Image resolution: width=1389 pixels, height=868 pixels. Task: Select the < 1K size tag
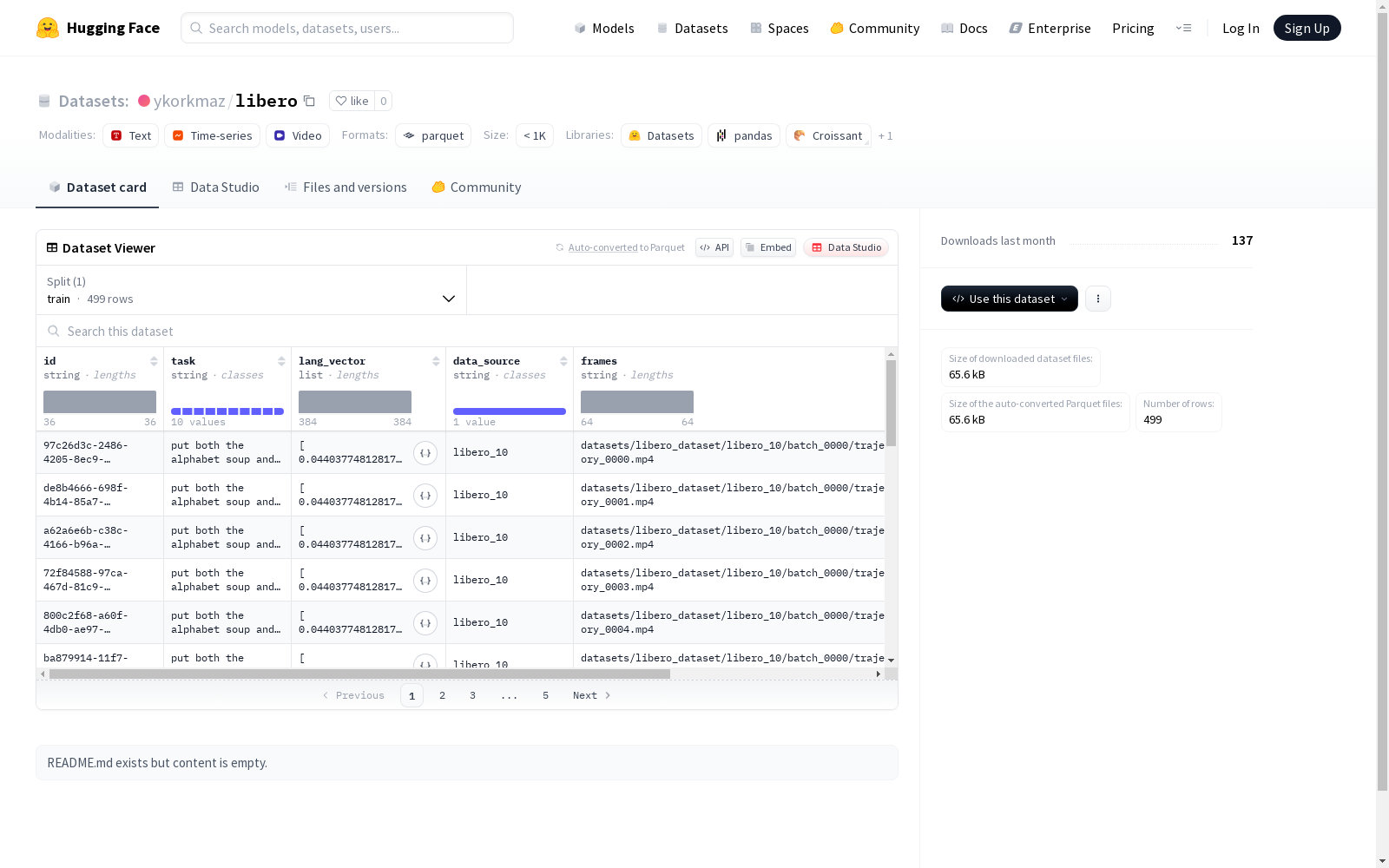point(535,135)
